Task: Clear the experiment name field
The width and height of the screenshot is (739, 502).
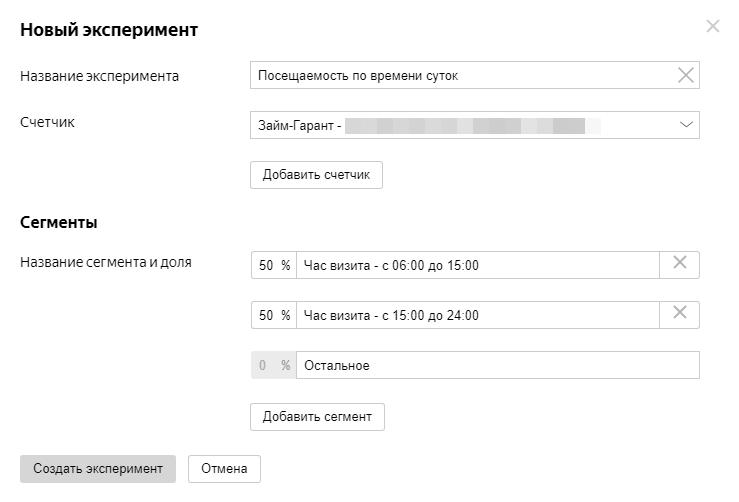Action: click(686, 75)
